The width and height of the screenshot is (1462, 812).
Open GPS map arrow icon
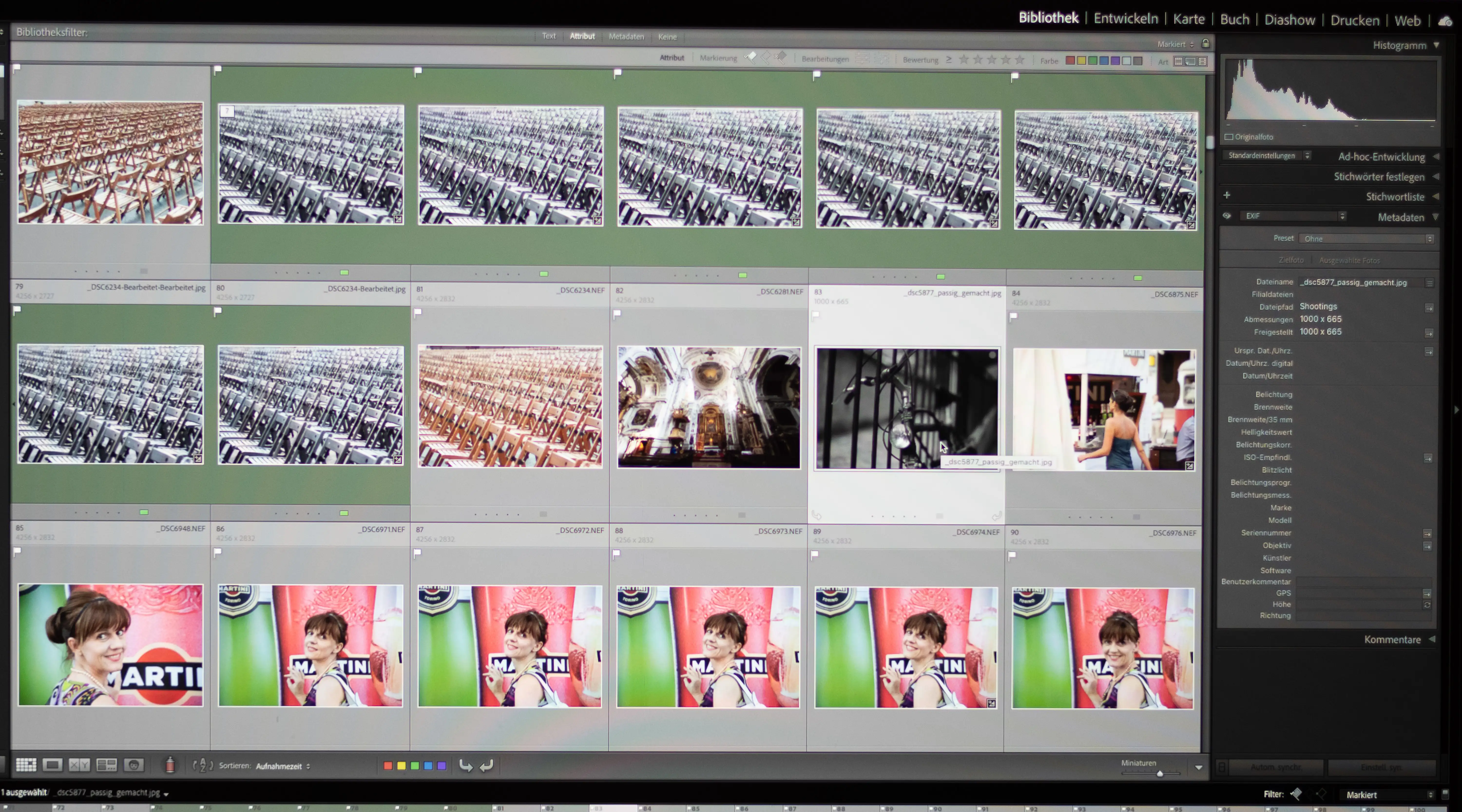click(1427, 593)
